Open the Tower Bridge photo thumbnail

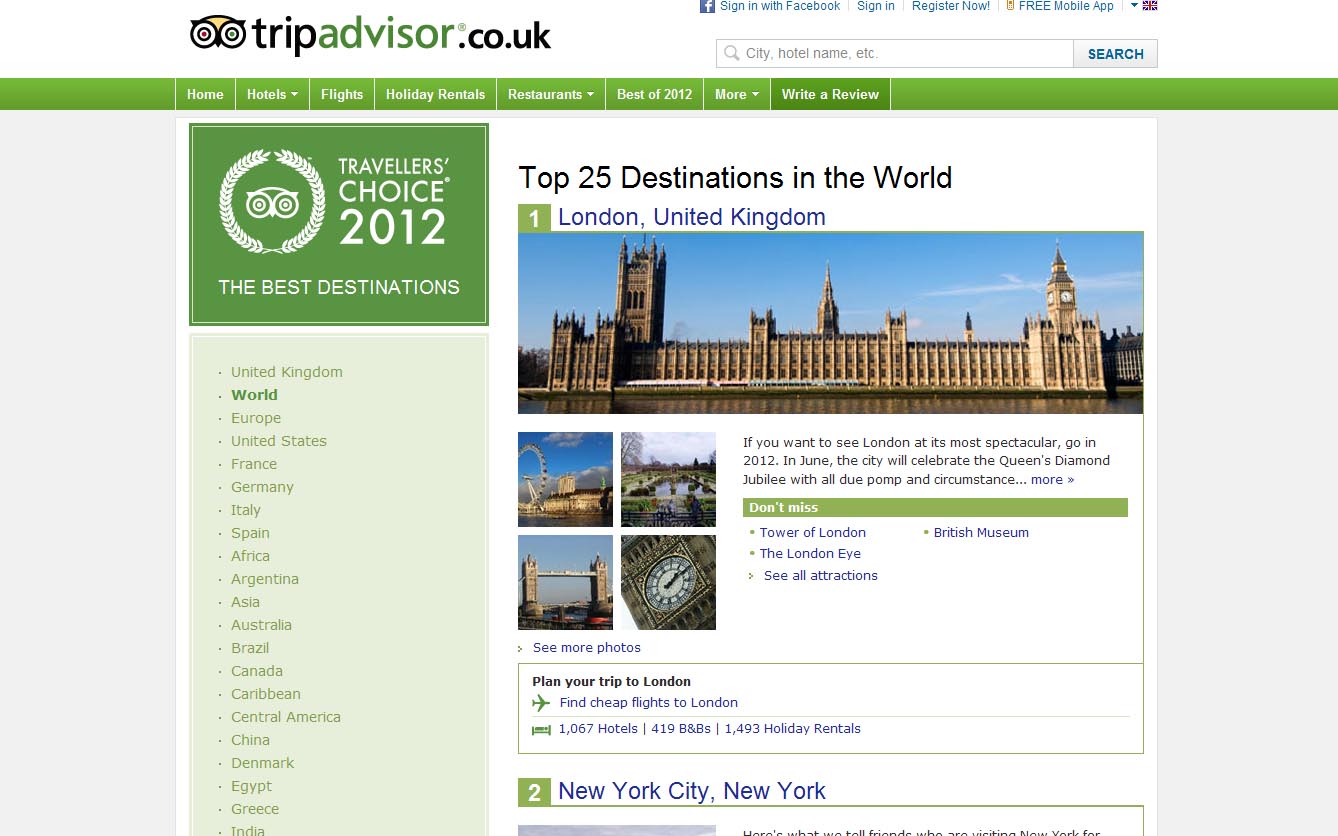click(x=565, y=582)
